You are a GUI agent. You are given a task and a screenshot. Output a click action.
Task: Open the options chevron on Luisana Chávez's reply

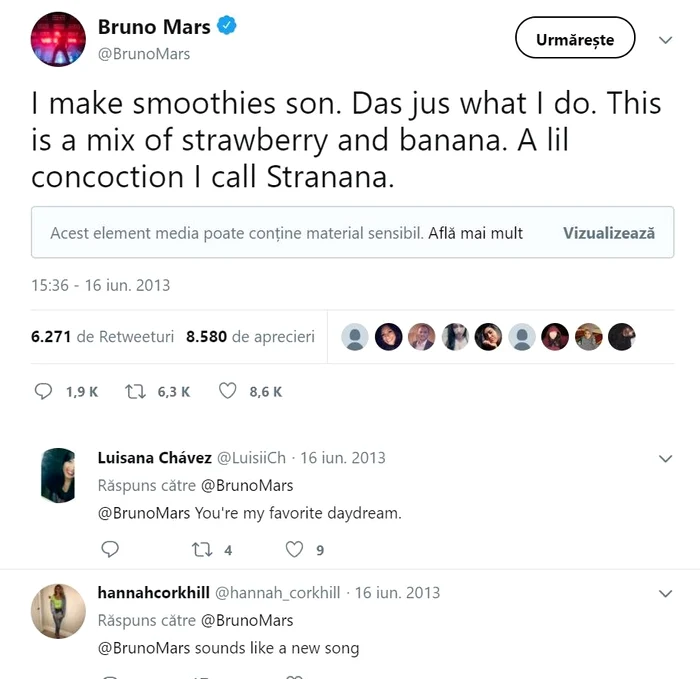[666, 458]
